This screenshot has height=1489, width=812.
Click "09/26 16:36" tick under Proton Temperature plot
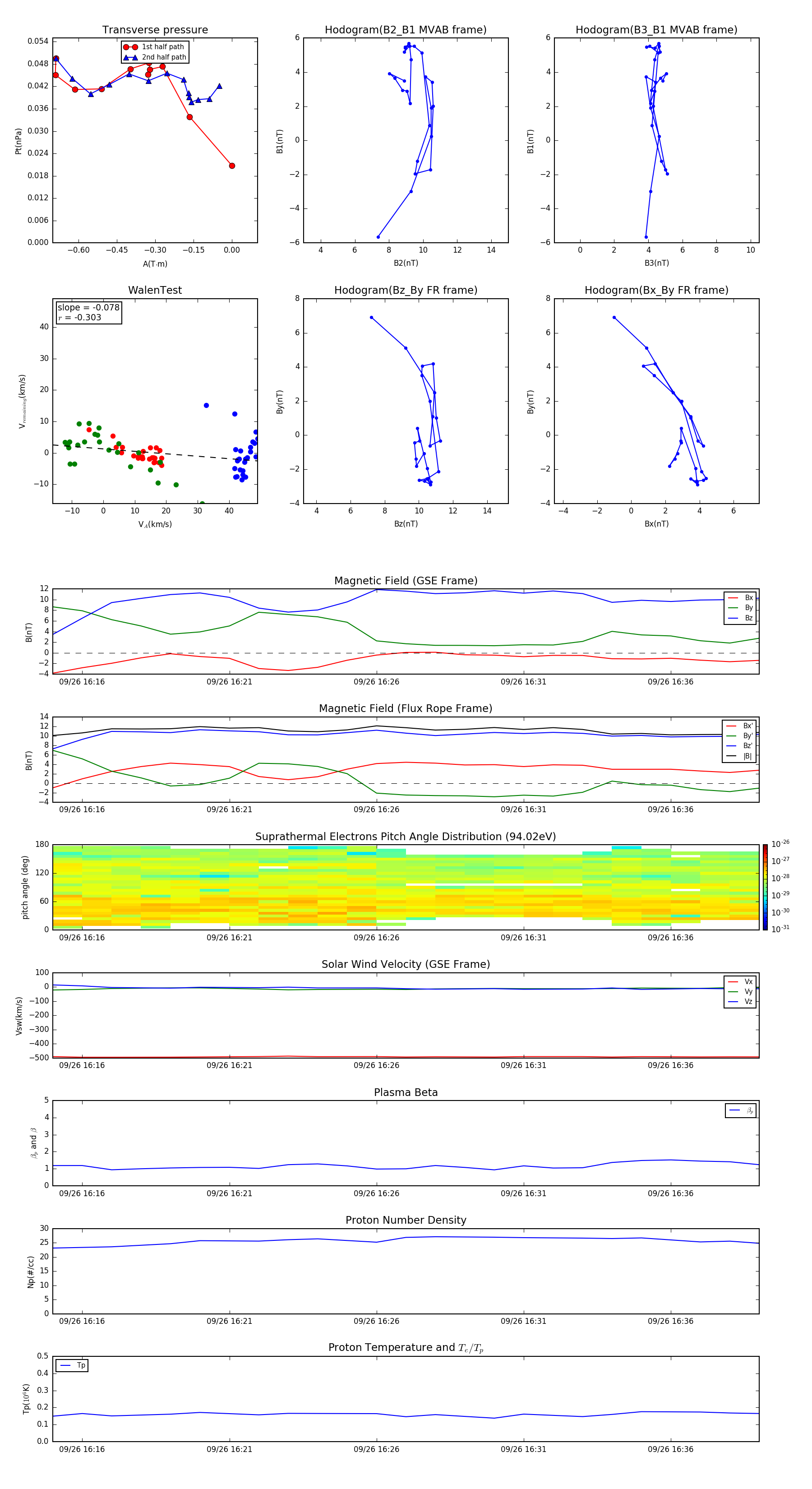coord(670,1449)
